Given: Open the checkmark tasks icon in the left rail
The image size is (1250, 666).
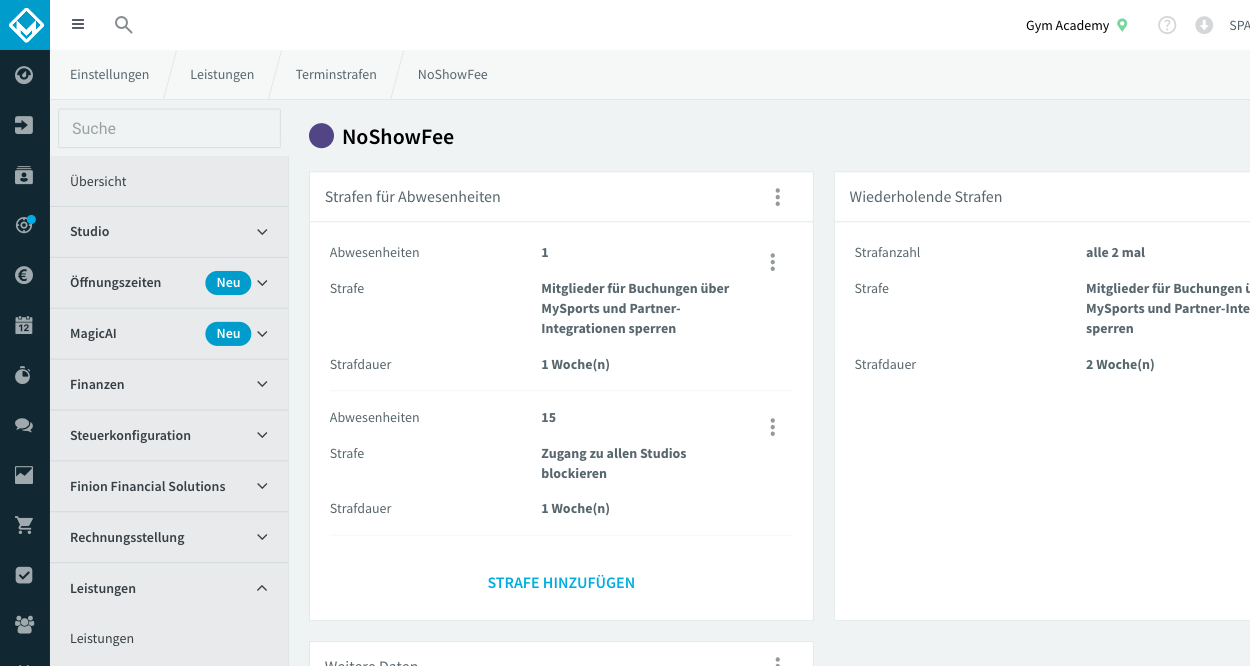Looking at the screenshot, I should pos(25,575).
